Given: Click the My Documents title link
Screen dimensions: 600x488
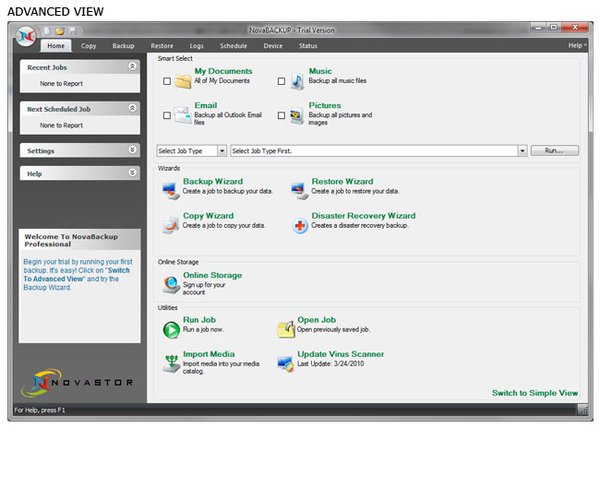Looking at the screenshot, I should [x=223, y=71].
